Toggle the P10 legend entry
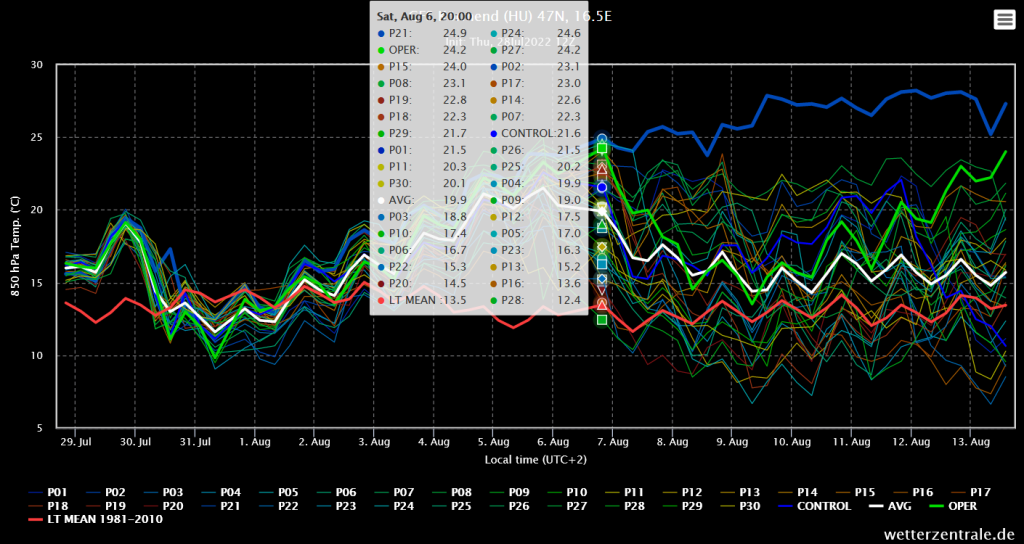1024x544 pixels. [x=577, y=492]
